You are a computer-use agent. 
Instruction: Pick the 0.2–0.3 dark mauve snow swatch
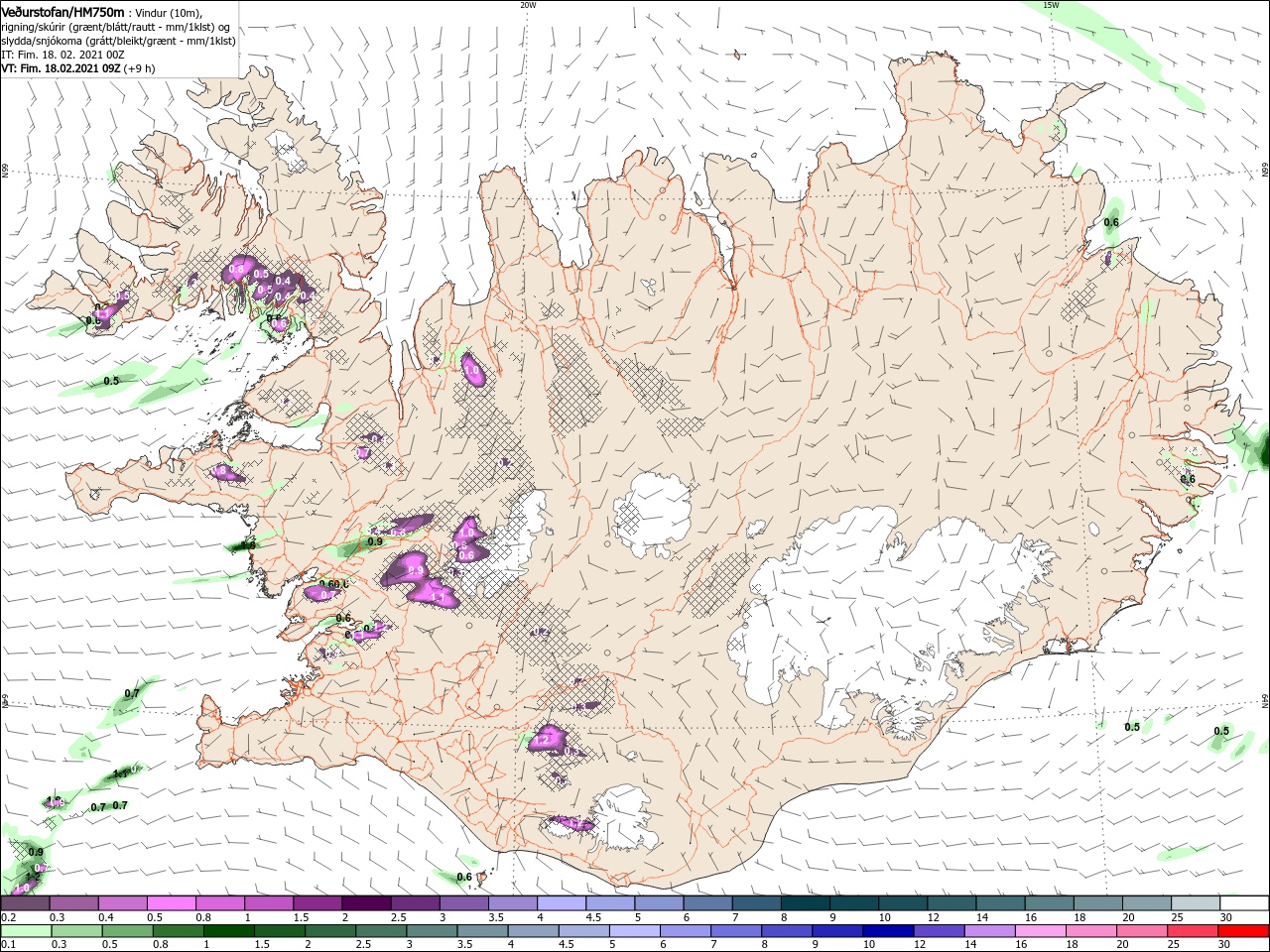point(25,903)
